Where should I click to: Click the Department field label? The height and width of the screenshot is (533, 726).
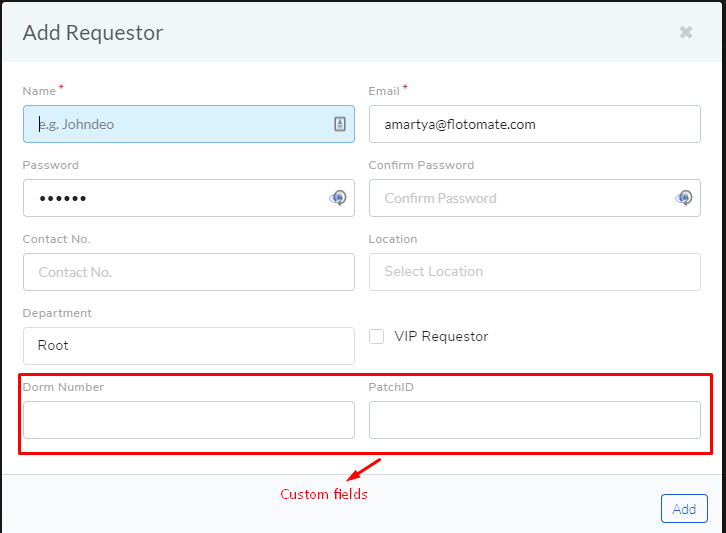[x=57, y=313]
